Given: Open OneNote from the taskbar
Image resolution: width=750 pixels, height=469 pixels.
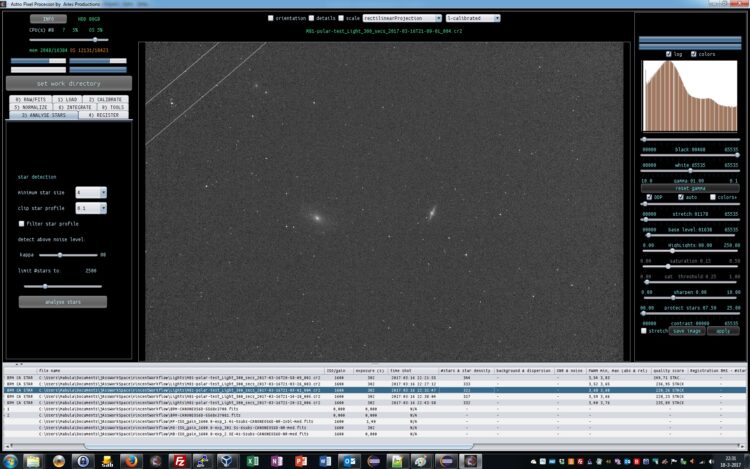Looking at the screenshot, I should pyautogui.click(x=276, y=461).
